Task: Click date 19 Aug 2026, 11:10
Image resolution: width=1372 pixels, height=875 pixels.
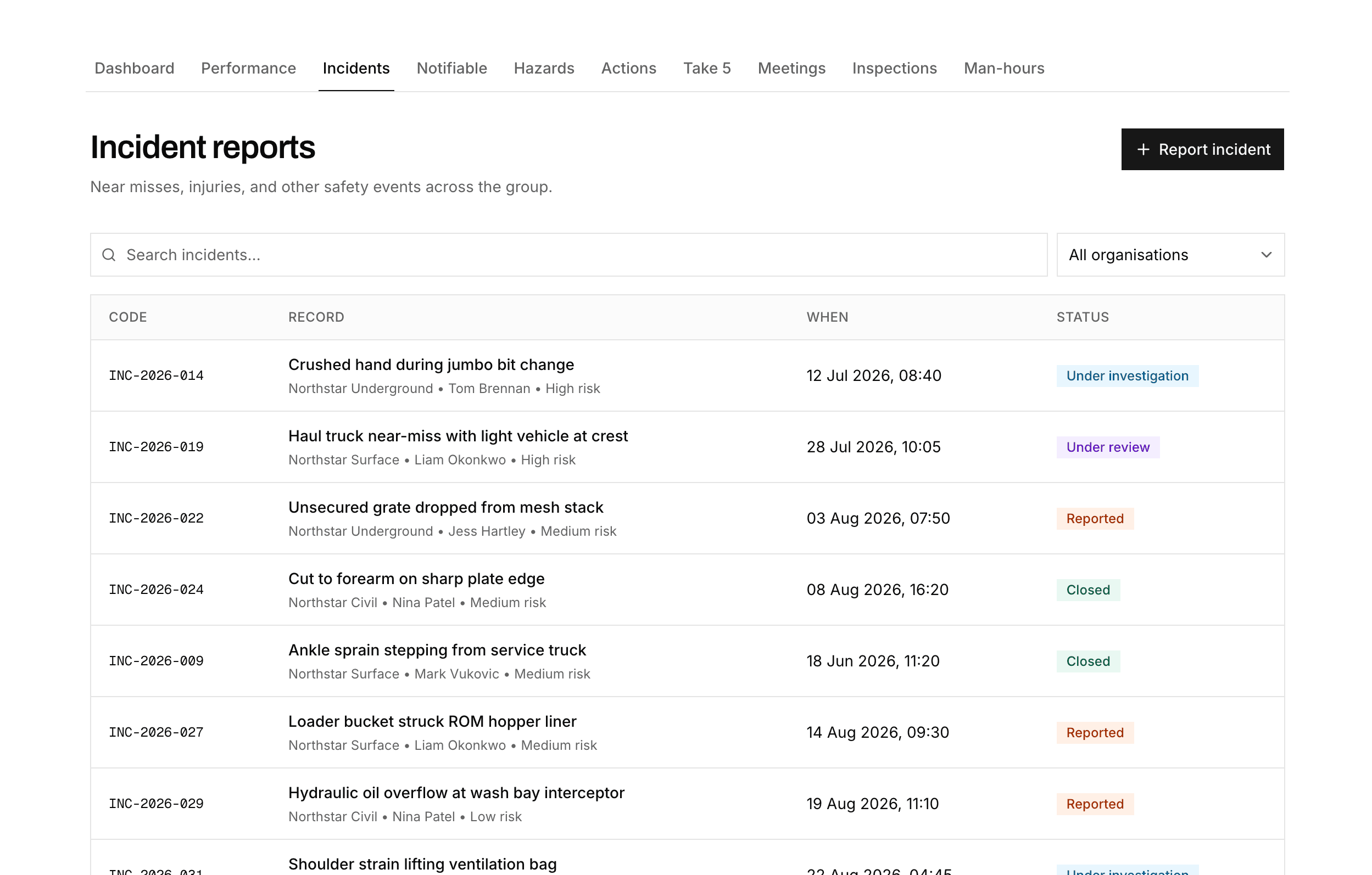Action: (x=872, y=804)
